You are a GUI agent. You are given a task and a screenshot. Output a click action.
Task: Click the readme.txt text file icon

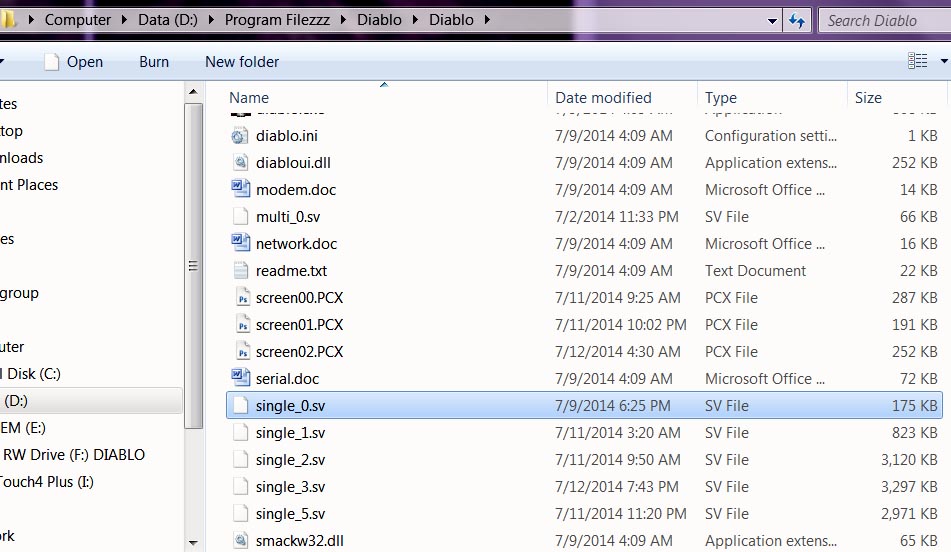pyautogui.click(x=241, y=271)
